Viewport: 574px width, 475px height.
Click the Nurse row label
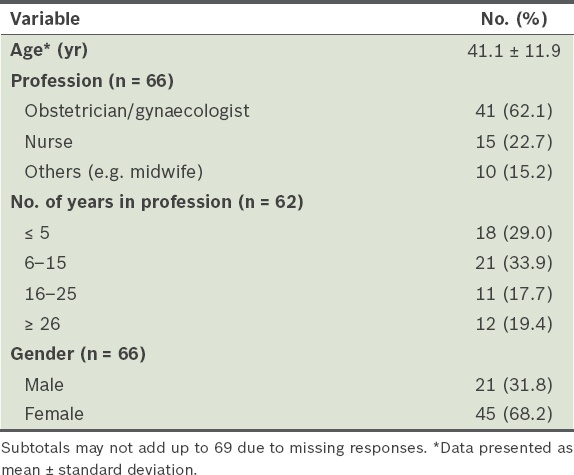tap(49, 142)
